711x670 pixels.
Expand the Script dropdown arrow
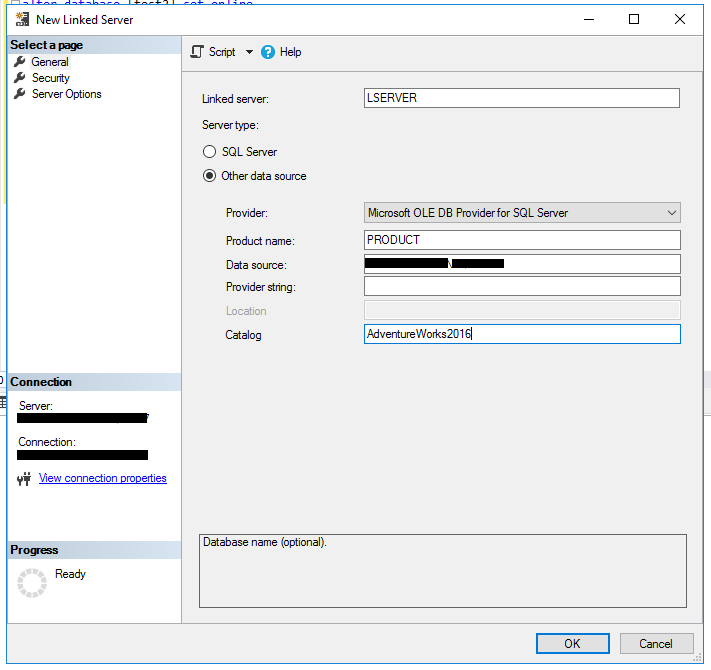pos(249,52)
